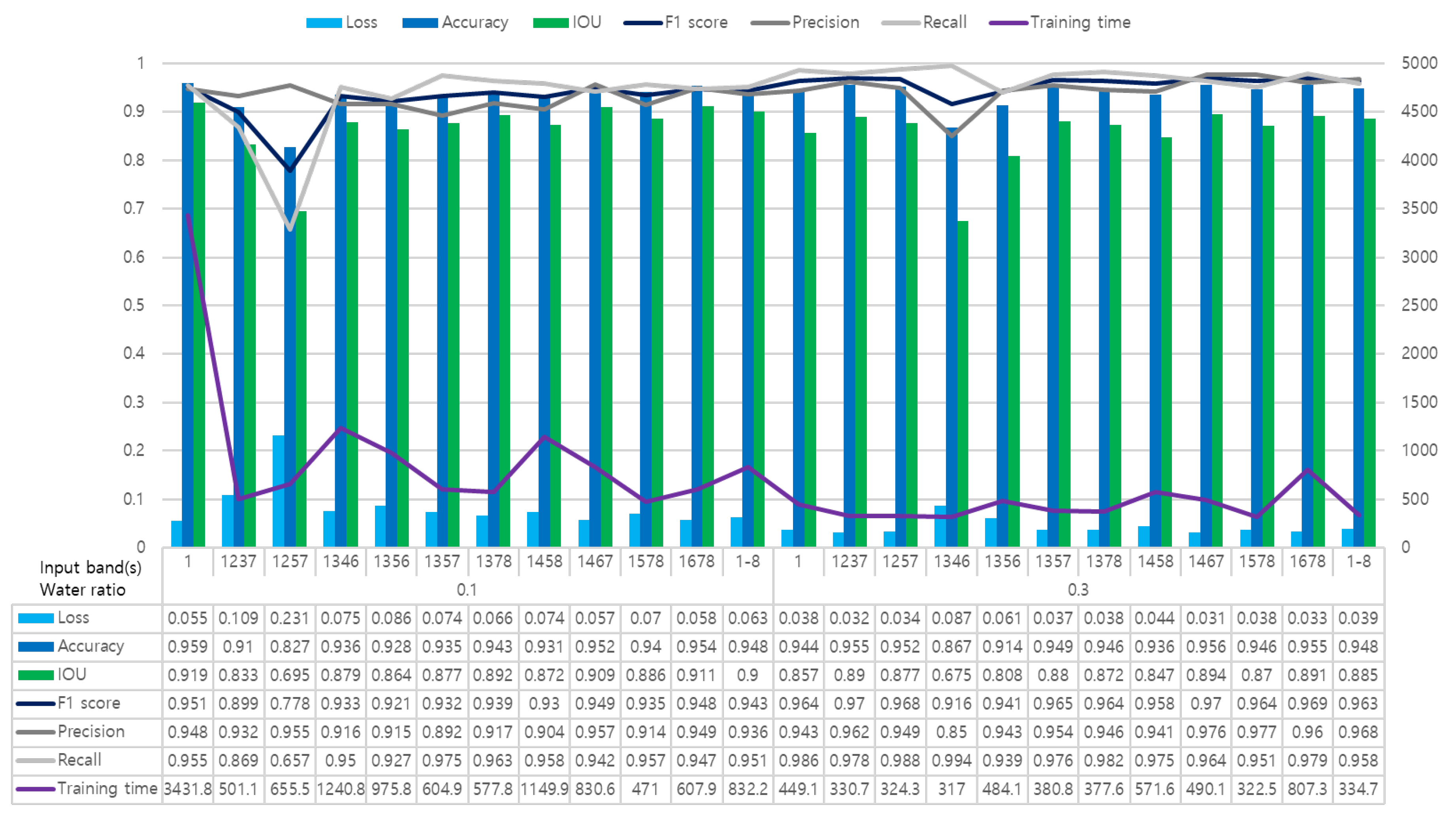Click the 3431.8 training time cell
Viewport: 1456px width, 814px height.
(x=187, y=789)
